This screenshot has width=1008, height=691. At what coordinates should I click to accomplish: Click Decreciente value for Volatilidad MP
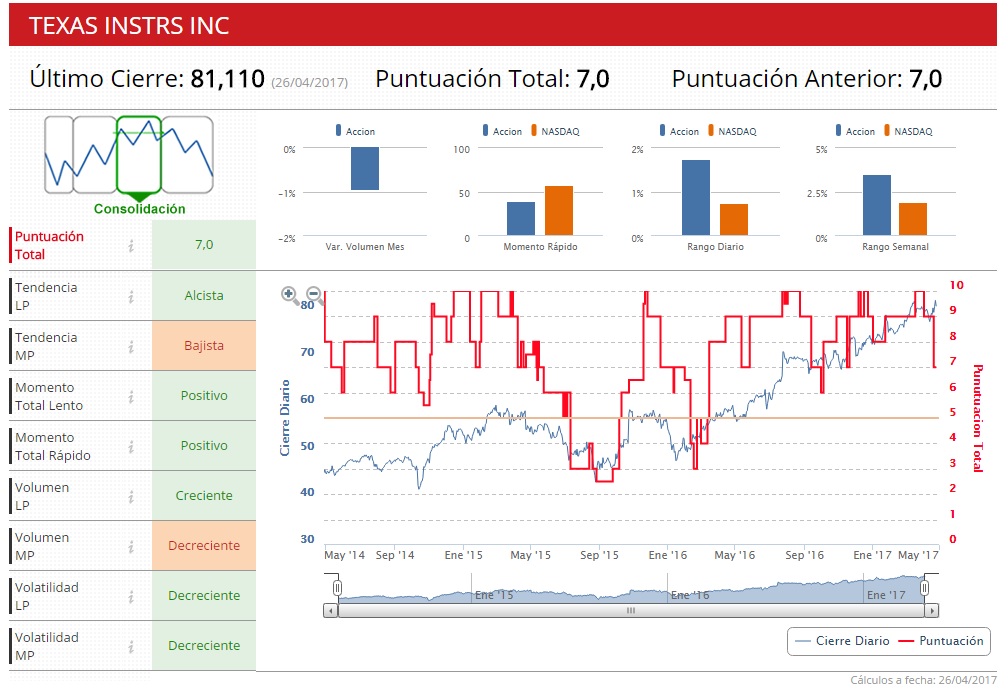[204, 646]
